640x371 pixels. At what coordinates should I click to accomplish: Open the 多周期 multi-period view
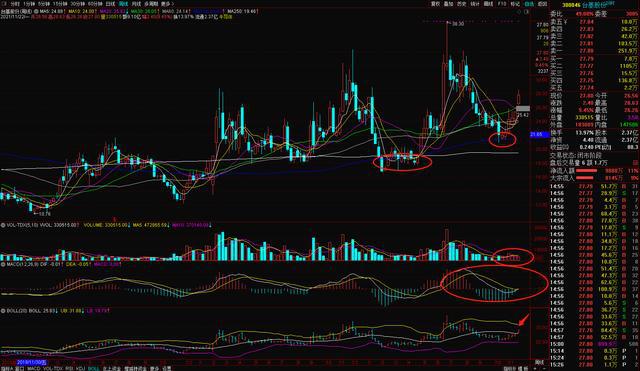tap(150, 4)
